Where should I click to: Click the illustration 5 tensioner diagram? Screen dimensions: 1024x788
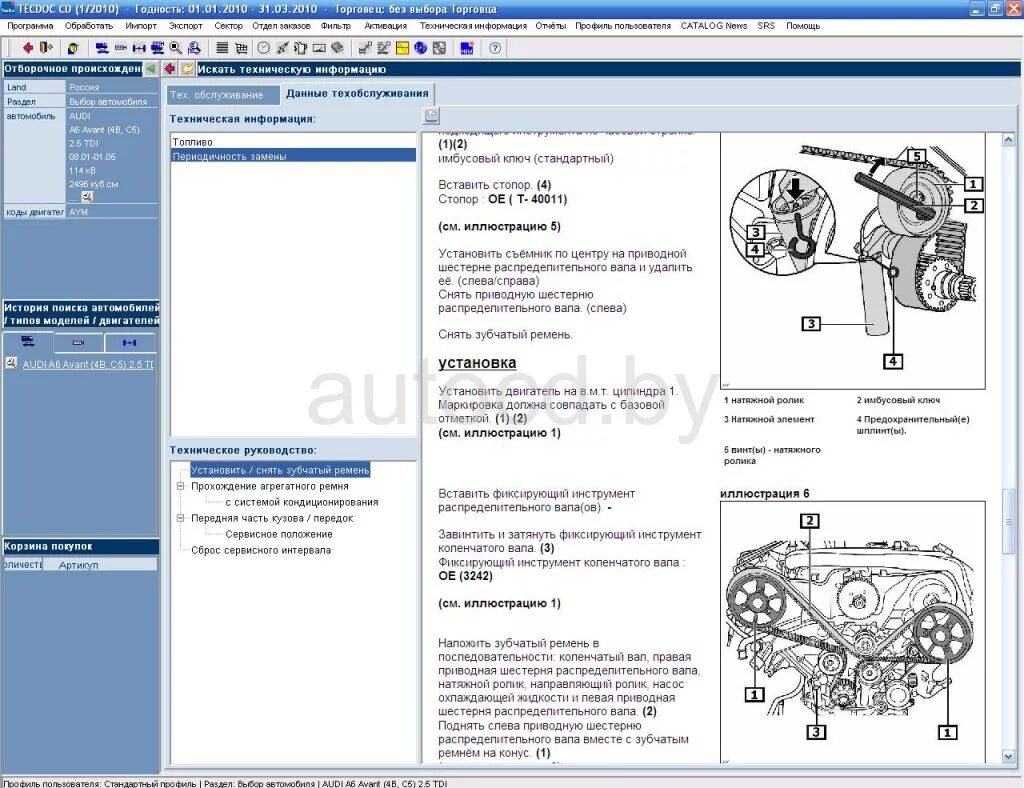pos(852,261)
